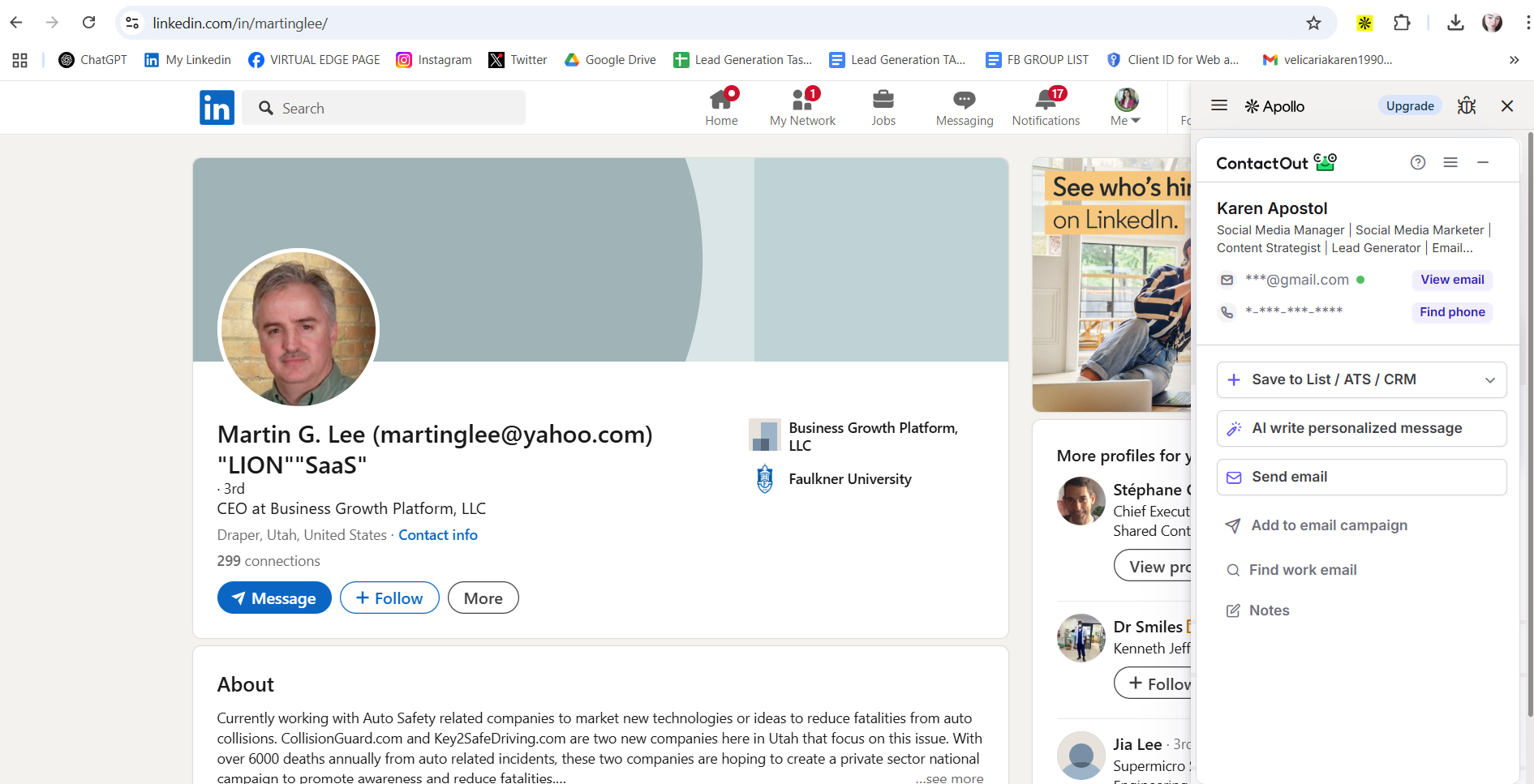Close the Apollo side panel
Screen dimensions: 1534x784
1507,105
